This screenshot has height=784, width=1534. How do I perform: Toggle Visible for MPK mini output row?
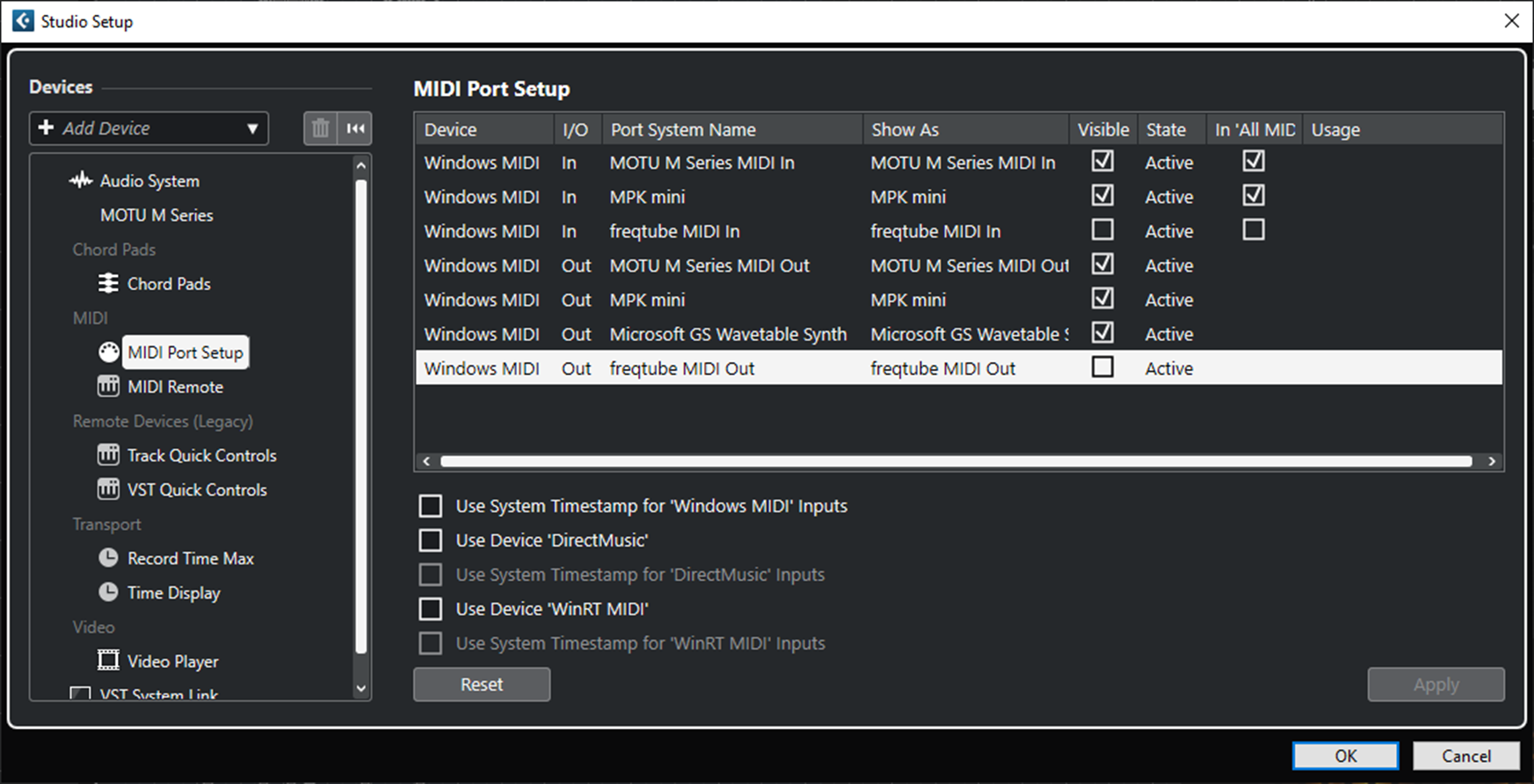pos(1102,298)
